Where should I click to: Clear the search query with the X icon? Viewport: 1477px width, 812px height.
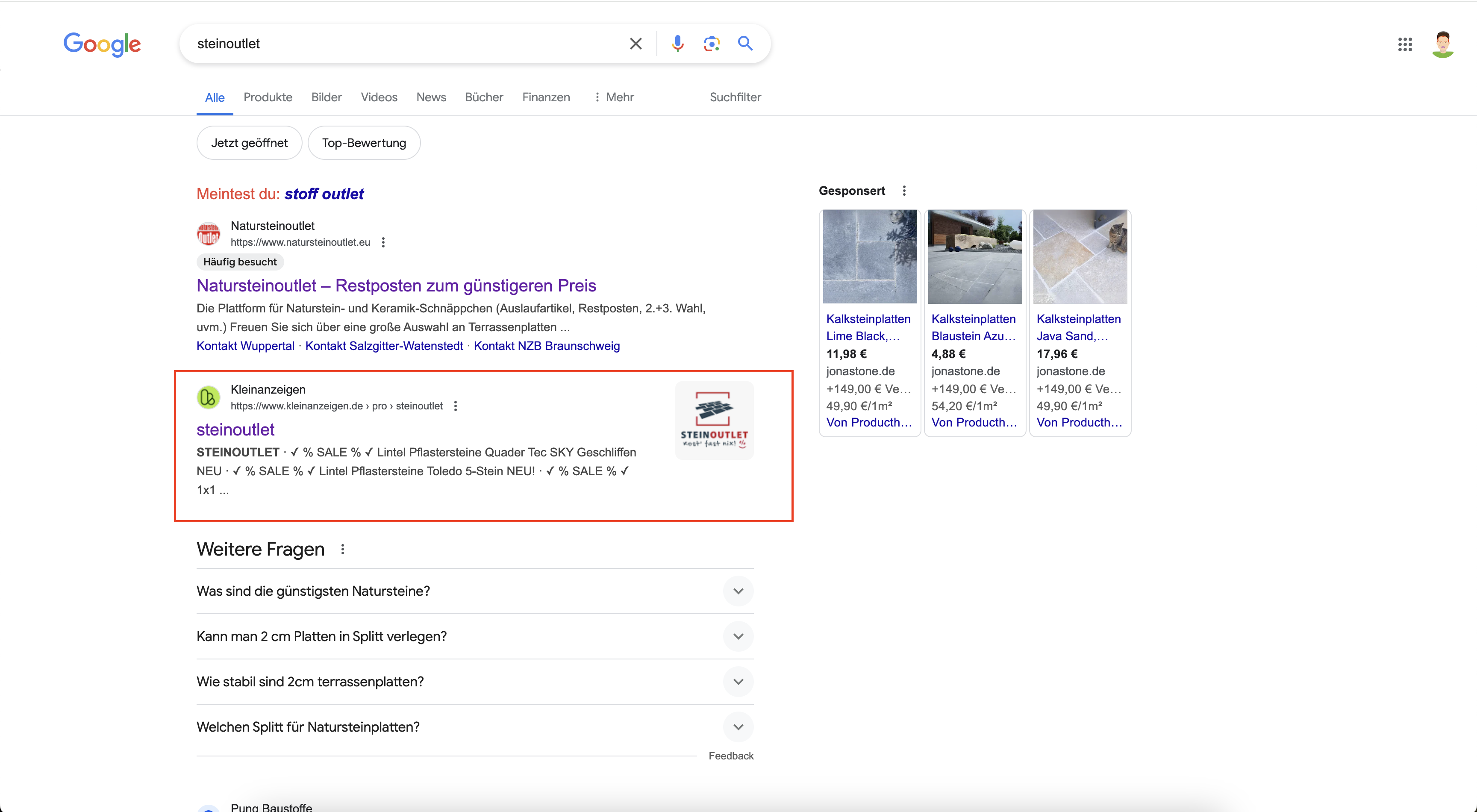[636, 43]
